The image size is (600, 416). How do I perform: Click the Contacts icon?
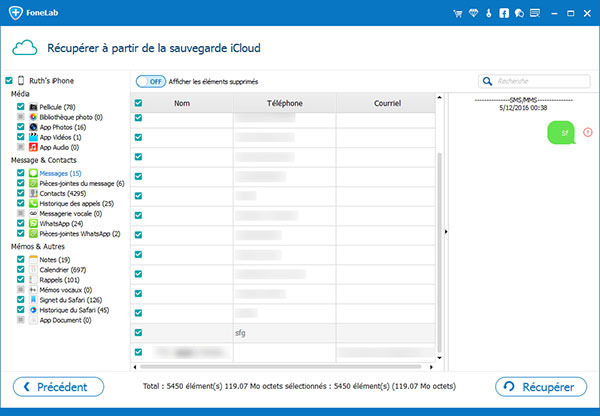(x=33, y=193)
